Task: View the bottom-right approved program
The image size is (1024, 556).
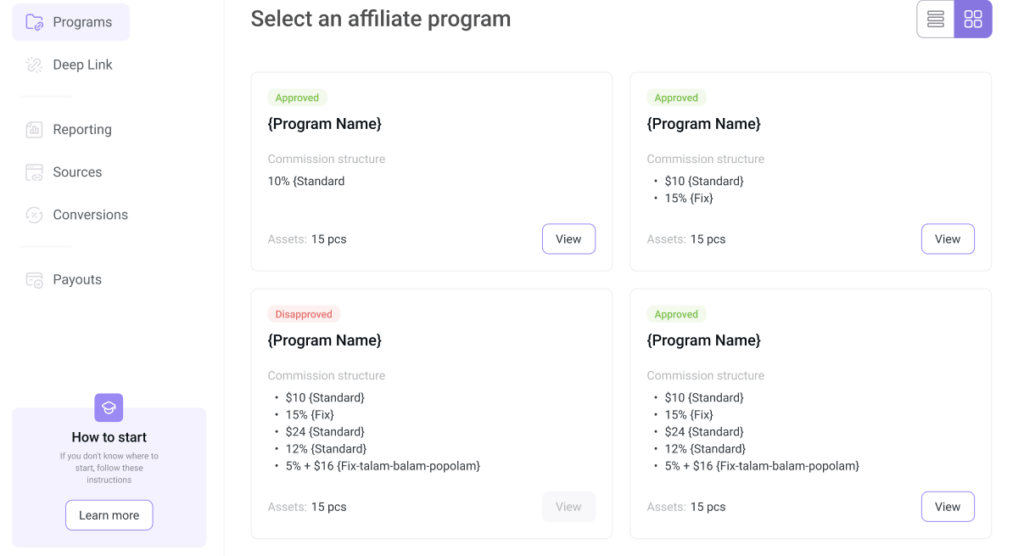Action: point(947,507)
